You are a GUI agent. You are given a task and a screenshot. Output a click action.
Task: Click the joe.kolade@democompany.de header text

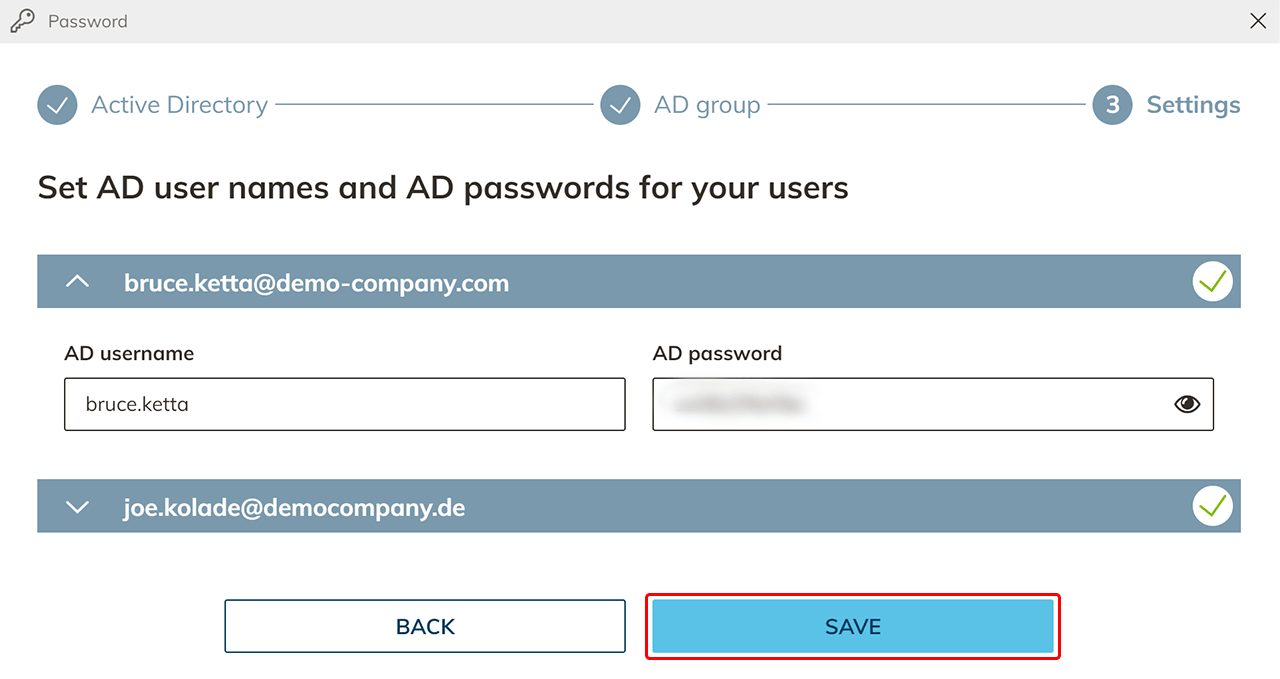tap(294, 507)
